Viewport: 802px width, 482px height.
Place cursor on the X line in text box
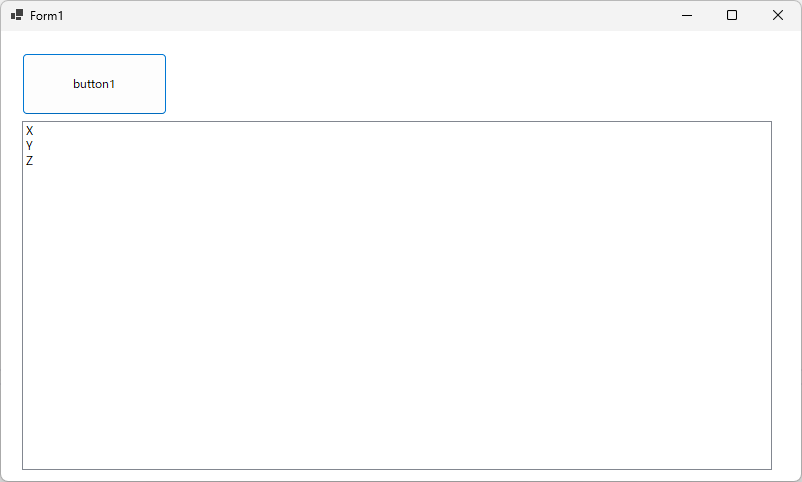pos(398,131)
